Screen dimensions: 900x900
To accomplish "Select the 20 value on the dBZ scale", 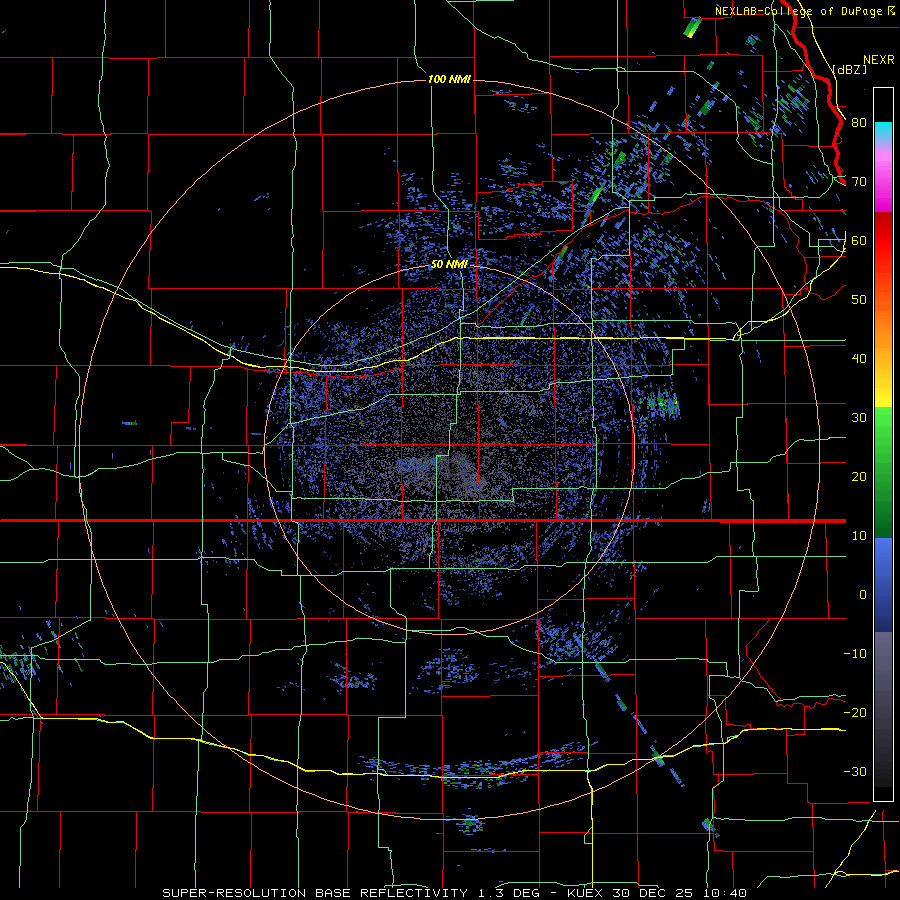I will coord(859,477).
